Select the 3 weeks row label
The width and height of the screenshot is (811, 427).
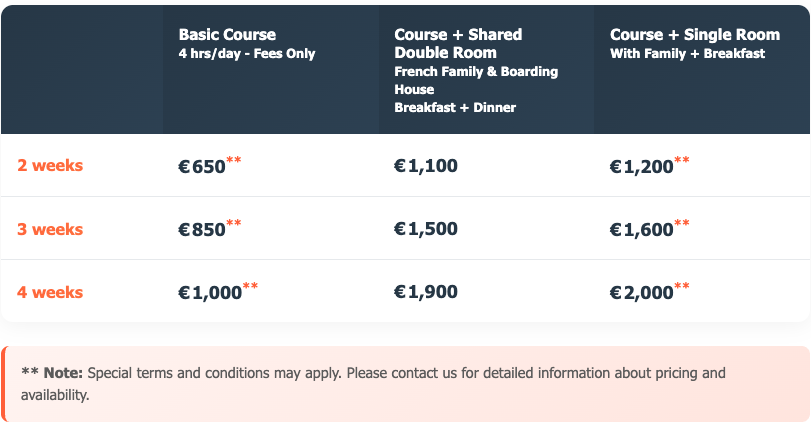pos(50,229)
